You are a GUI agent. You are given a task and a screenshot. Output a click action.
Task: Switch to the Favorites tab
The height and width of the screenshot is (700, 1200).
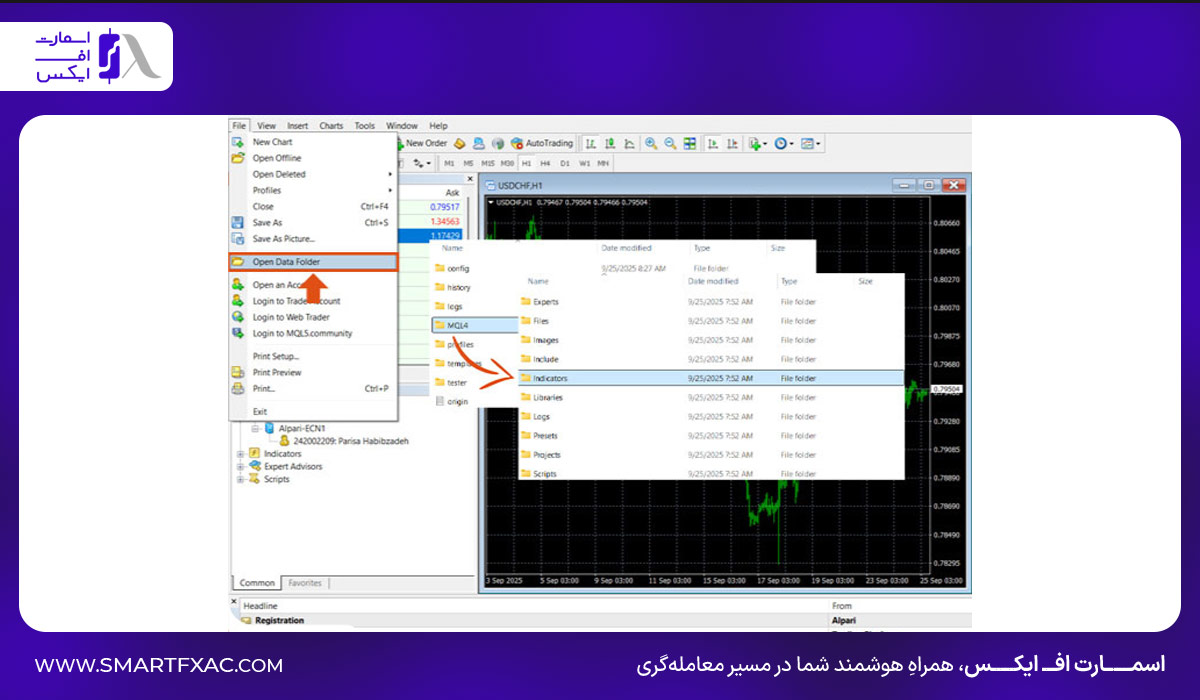click(x=305, y=582)
